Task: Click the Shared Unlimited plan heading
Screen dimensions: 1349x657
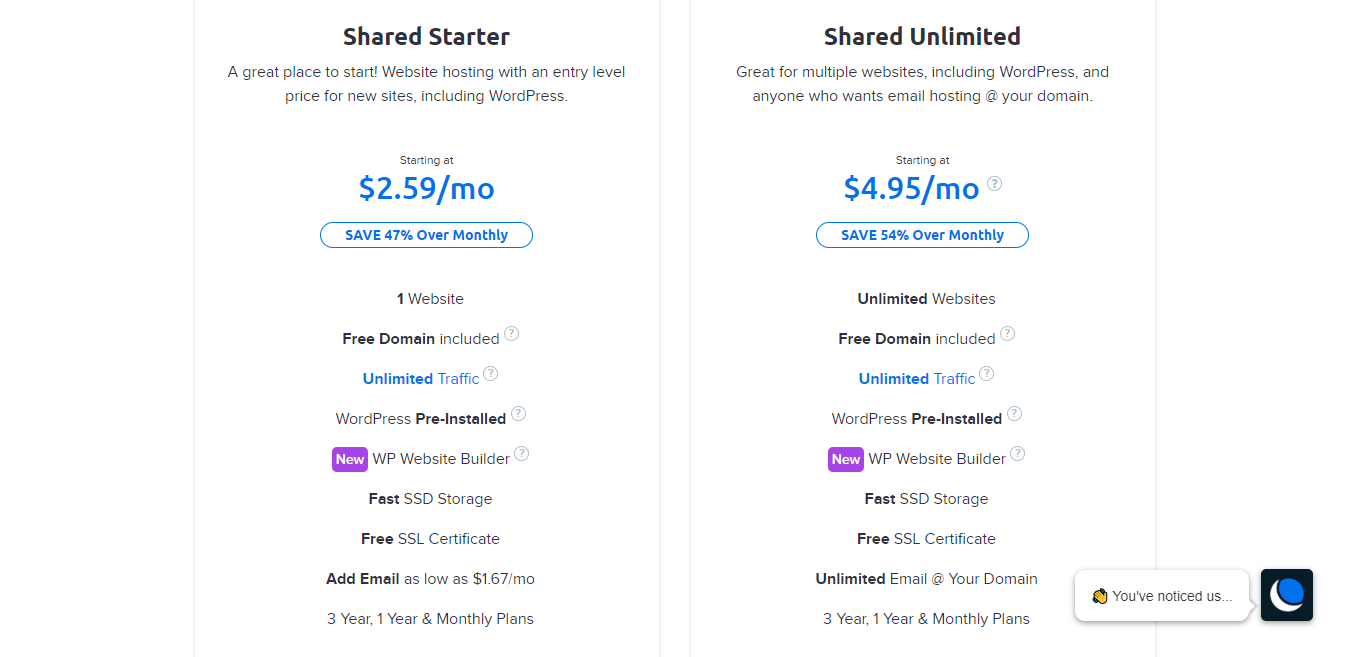Action: (922, 37)
